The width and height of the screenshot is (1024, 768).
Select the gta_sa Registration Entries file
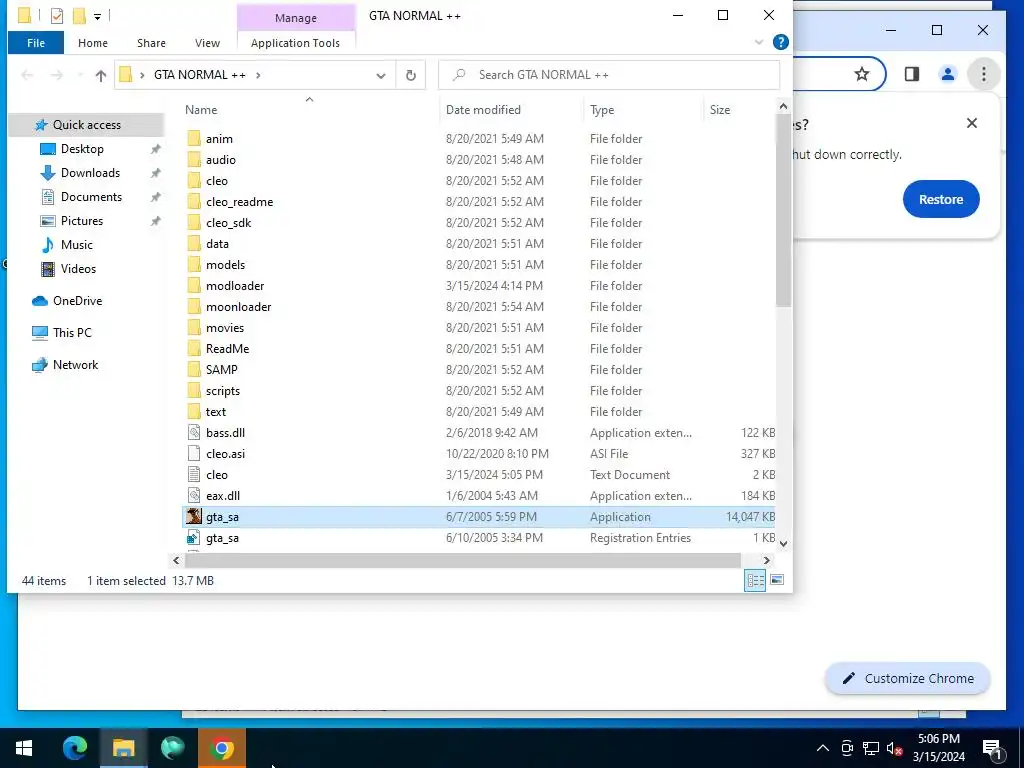479,538
